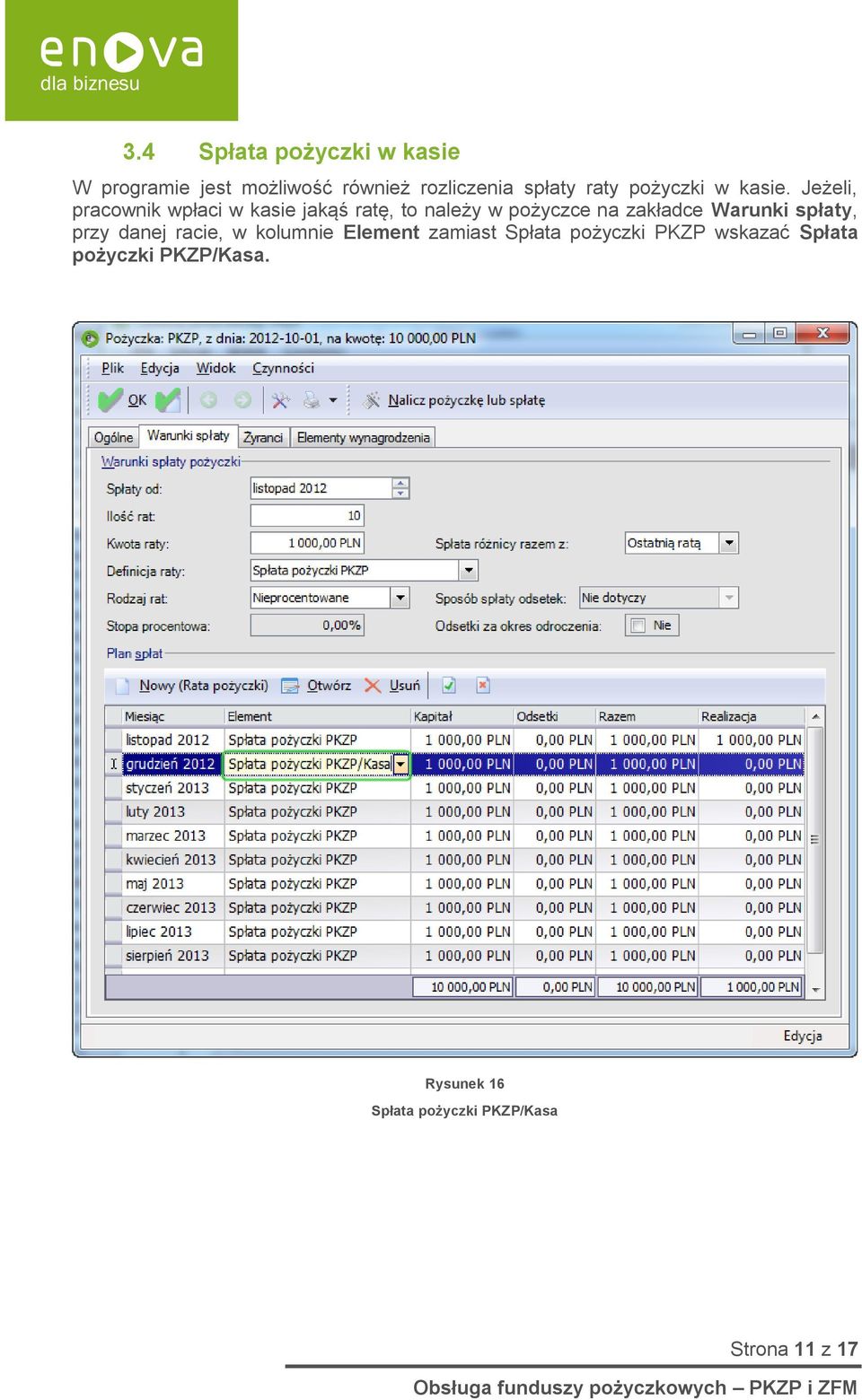Click the Kwota raty field
The image size is (862, 1400).
tap(307, 543)
